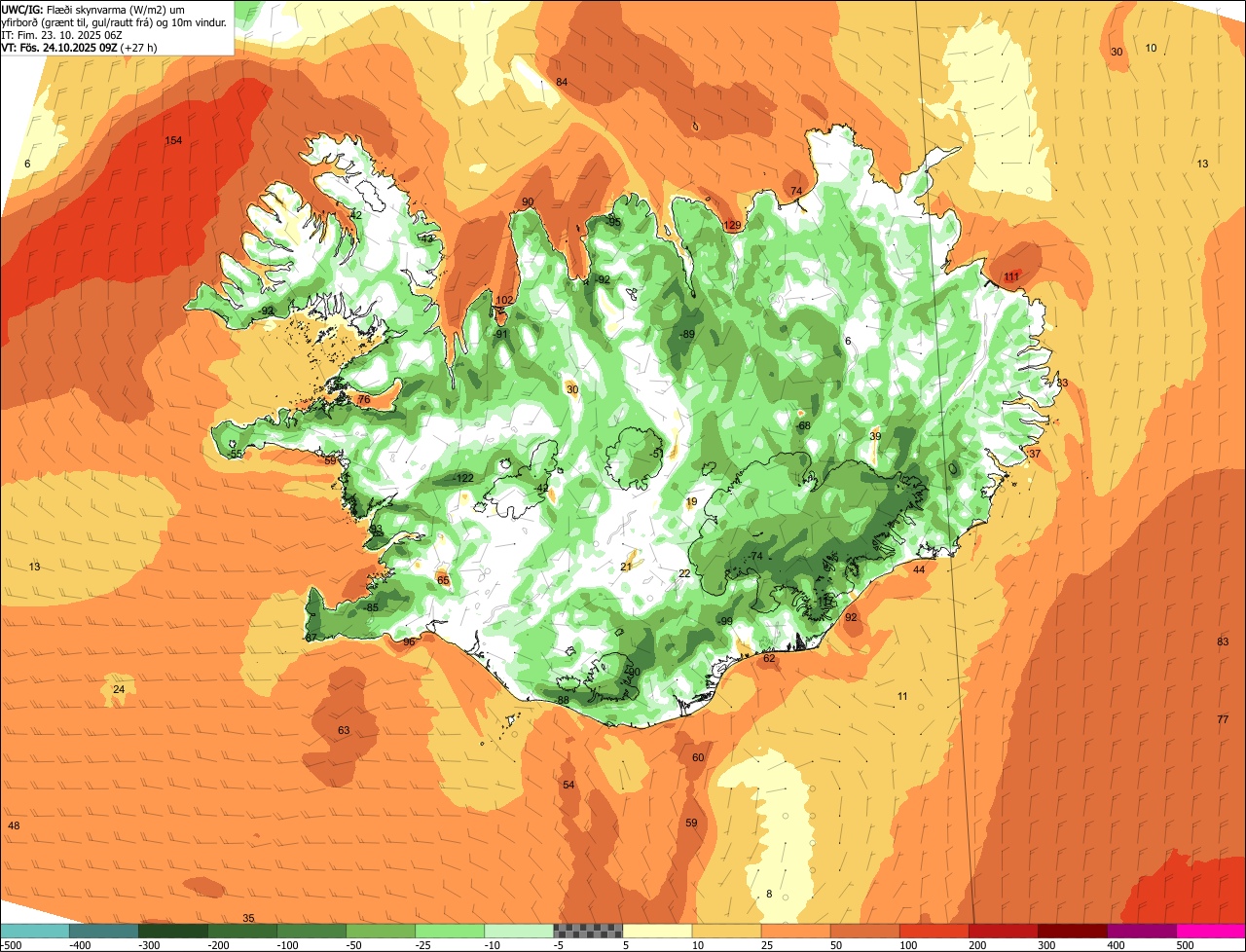Select the pale yellow 5 to 10 swatch
Viewport: 1246px width, 952px height.
point(657,931)
